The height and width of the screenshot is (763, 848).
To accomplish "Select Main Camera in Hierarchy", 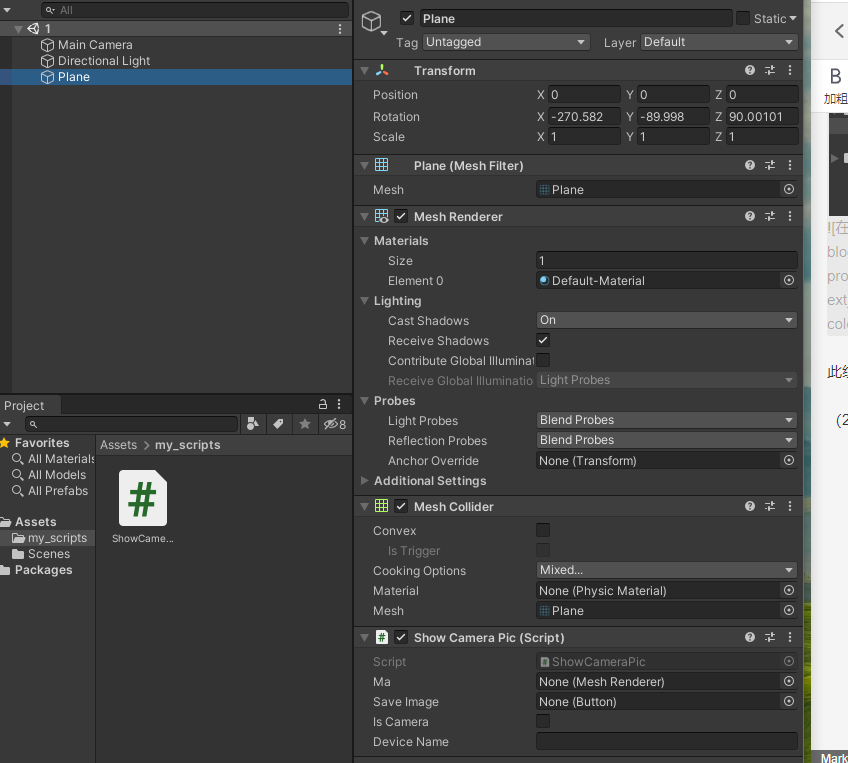I will pyautogui.click(x=95, y=45).
